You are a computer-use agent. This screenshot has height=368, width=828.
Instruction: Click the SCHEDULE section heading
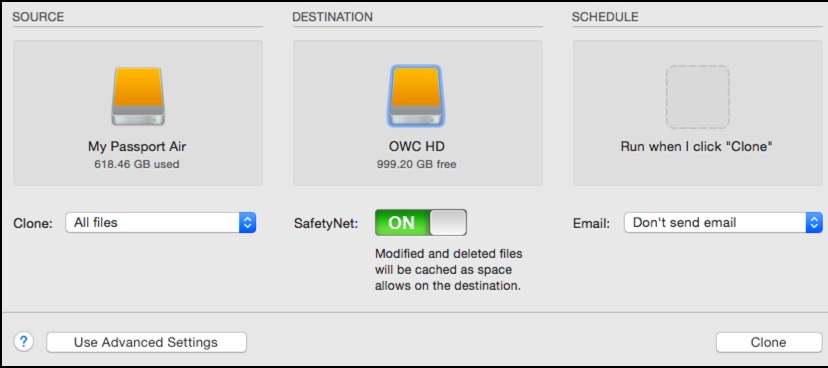[x=605, y=17]
